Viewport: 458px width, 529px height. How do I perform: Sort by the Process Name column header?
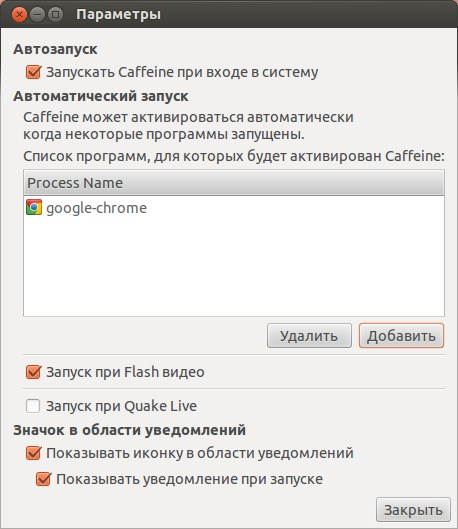(234, 183)
